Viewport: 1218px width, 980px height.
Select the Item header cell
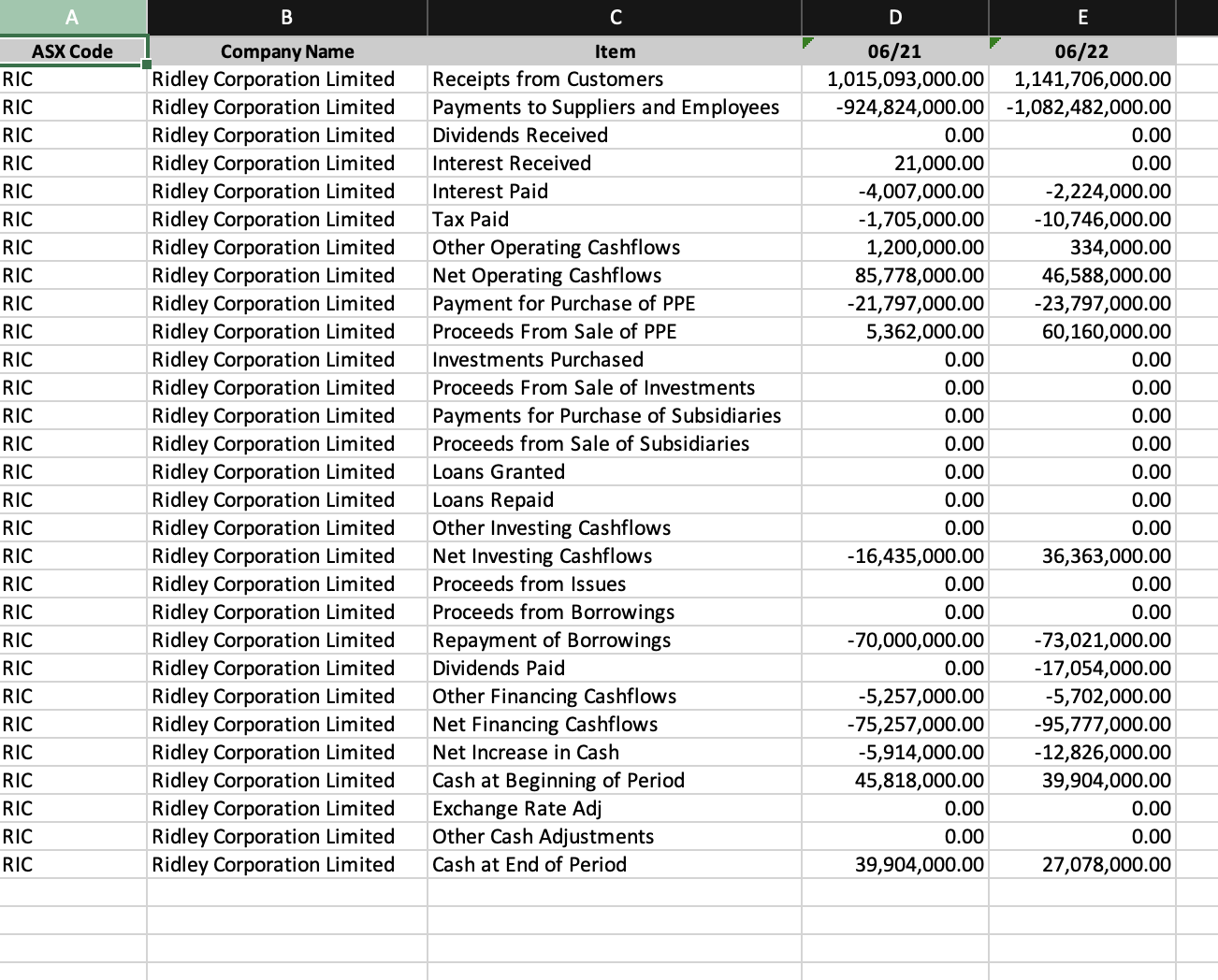(x=614, y=51)
